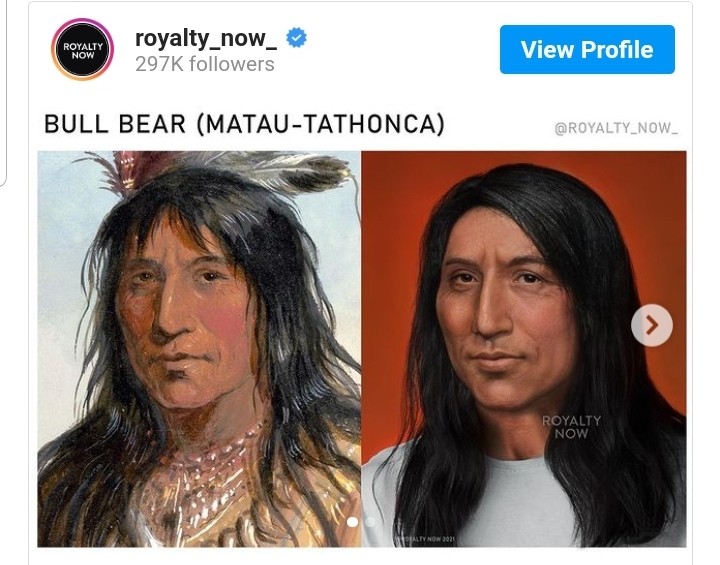Click the View Profile button
This screenshot has height=565, width=720.
[587, 50]
